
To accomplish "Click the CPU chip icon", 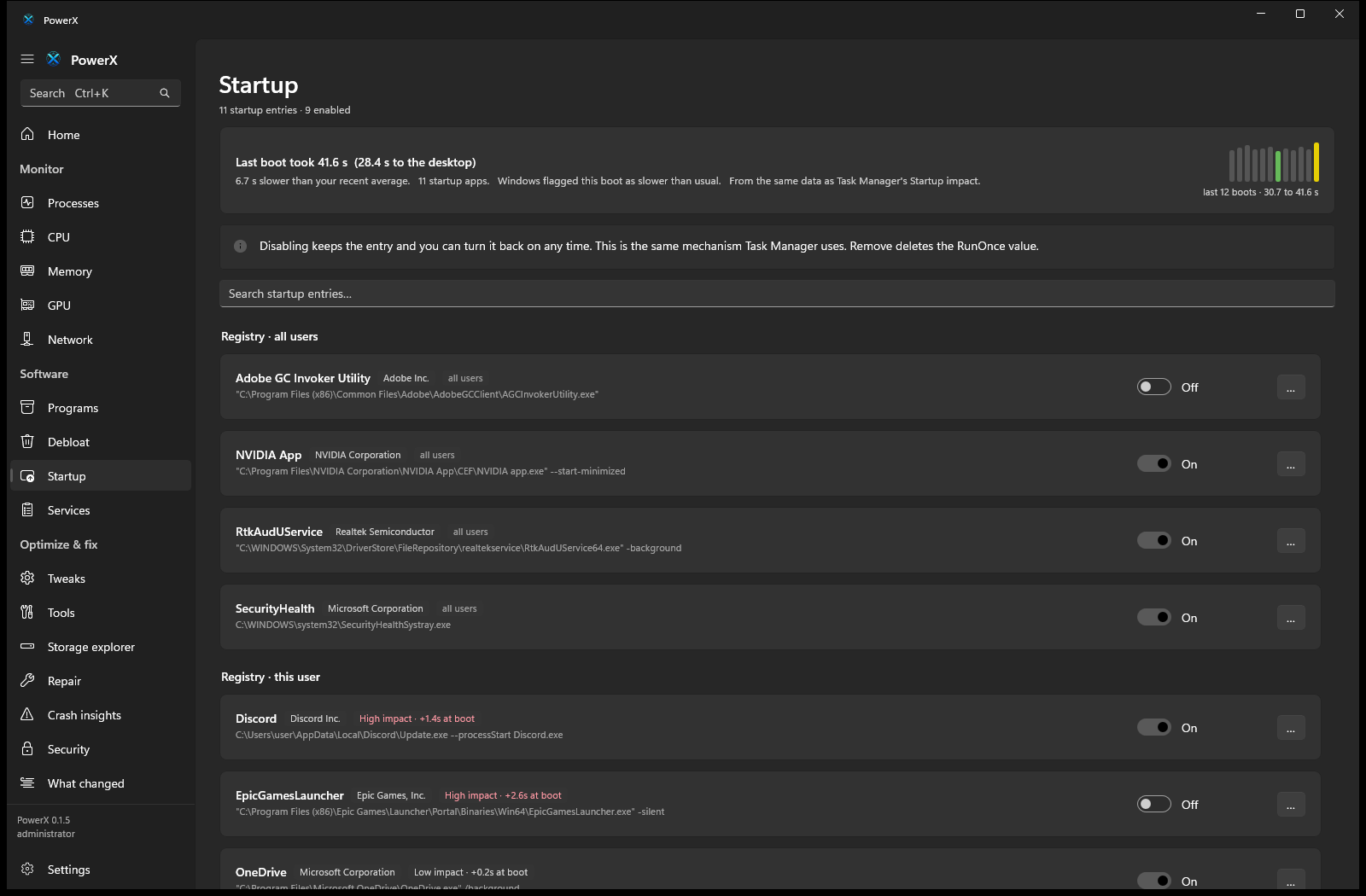I will (x=27, y=236).
